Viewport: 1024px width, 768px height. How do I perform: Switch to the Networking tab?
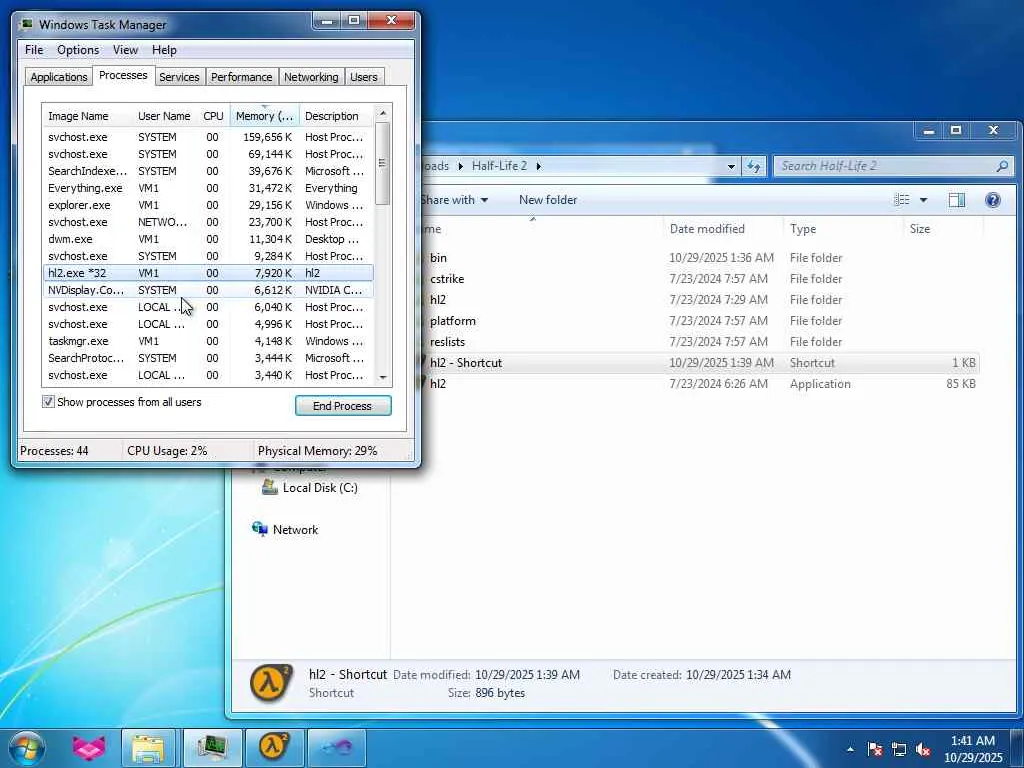pos(311,76)
